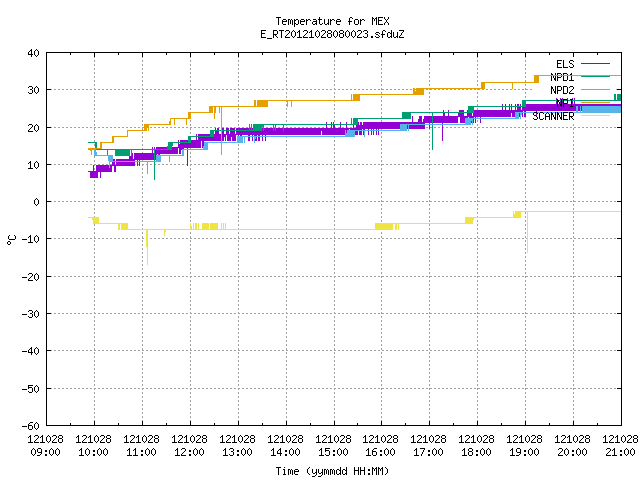
Task: Click the y-axis label 30
Action: (33, 90)
